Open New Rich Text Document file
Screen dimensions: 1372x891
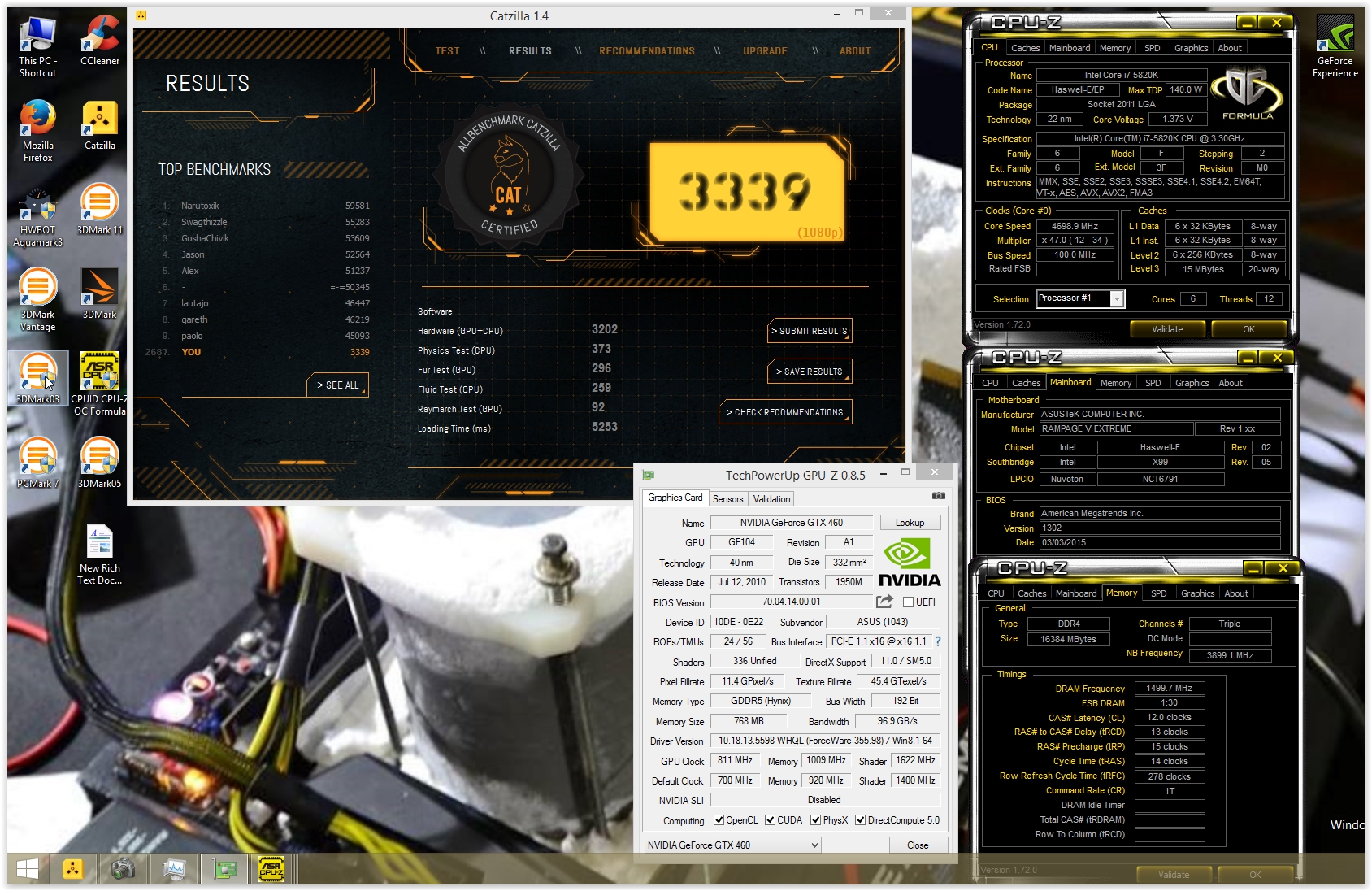(100, 554)
